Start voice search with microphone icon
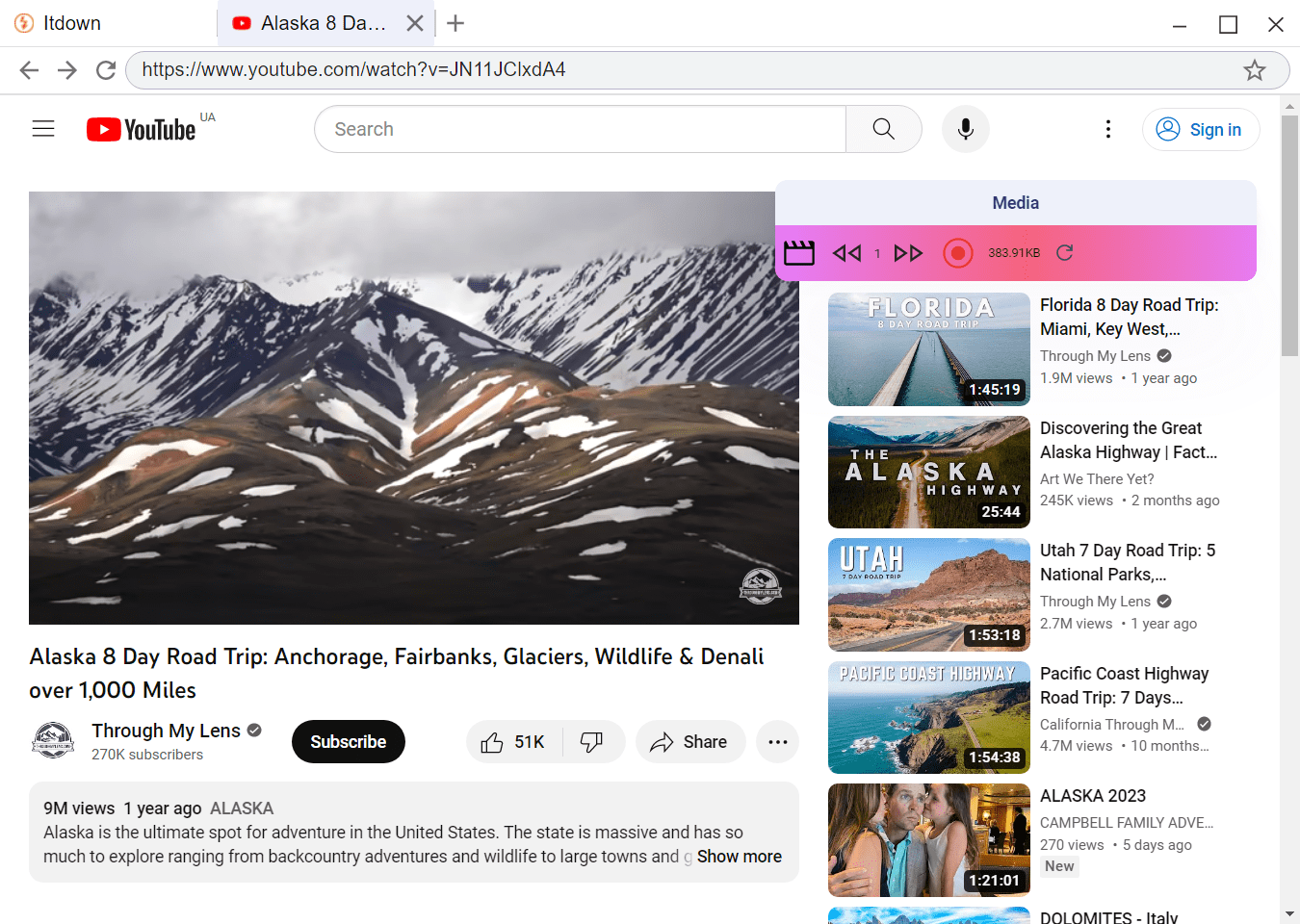 966,129
